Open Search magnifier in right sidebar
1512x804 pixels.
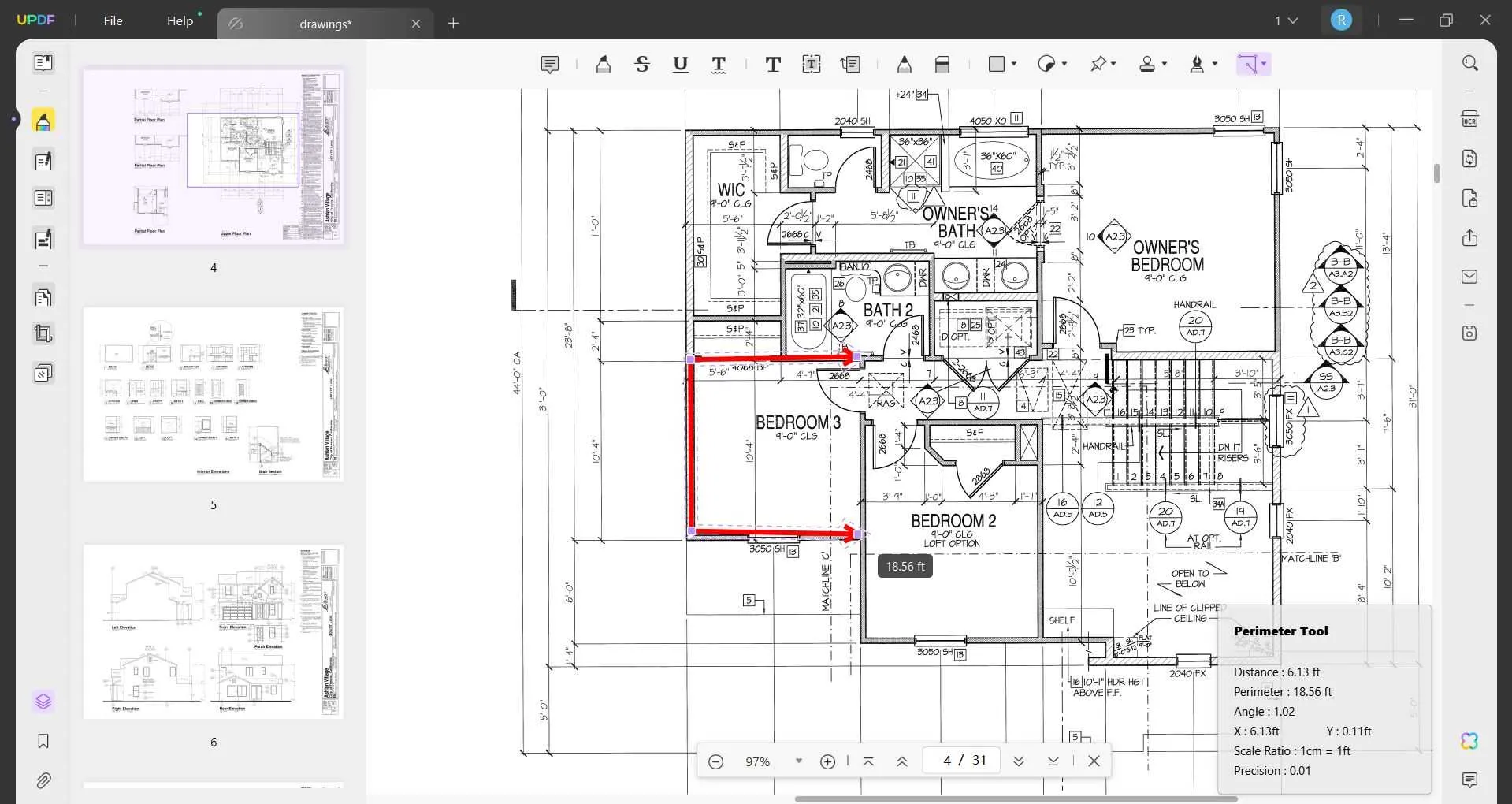click(1469, 62)
